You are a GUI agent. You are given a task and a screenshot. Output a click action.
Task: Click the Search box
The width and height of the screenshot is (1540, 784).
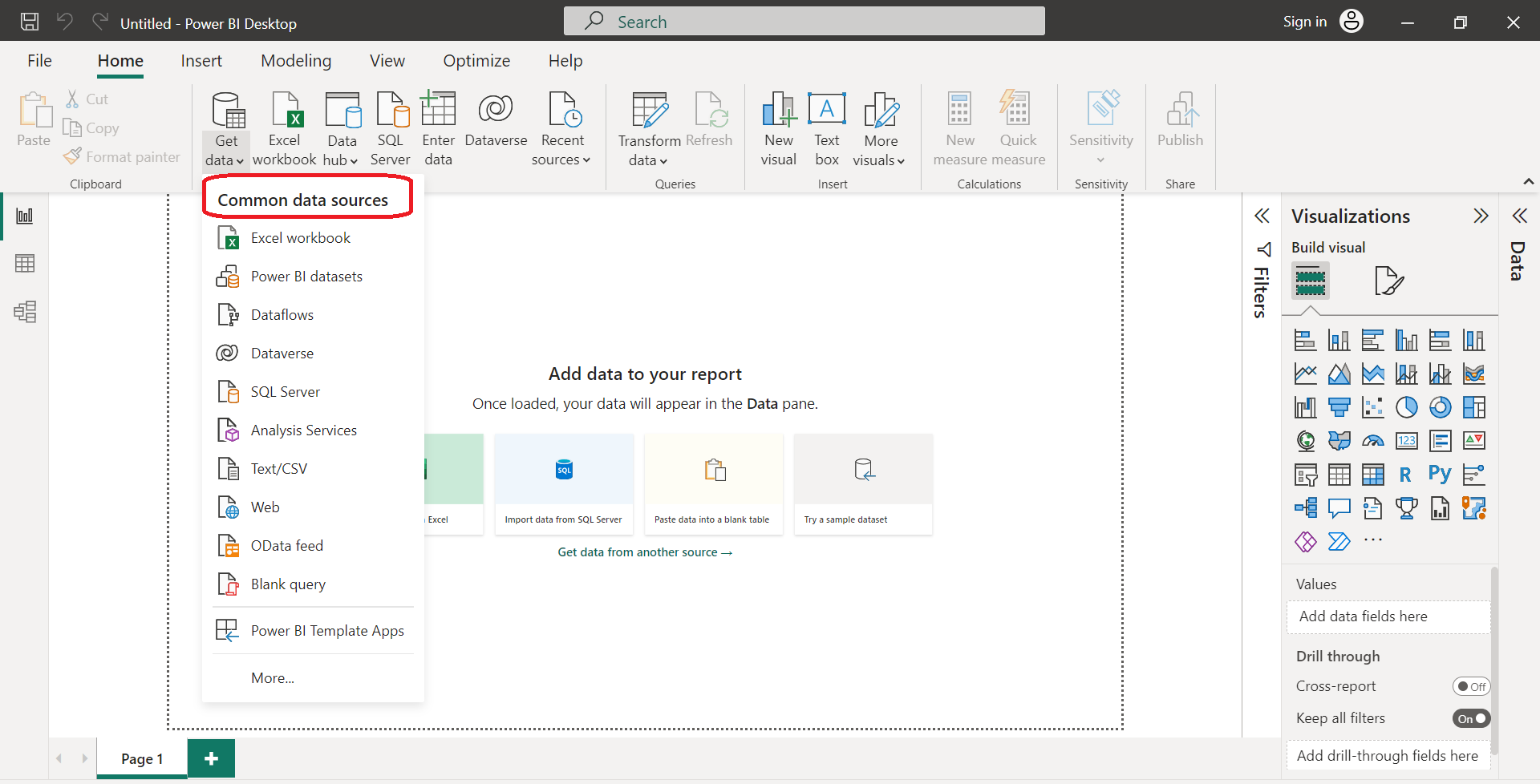(x=804, y=22)
